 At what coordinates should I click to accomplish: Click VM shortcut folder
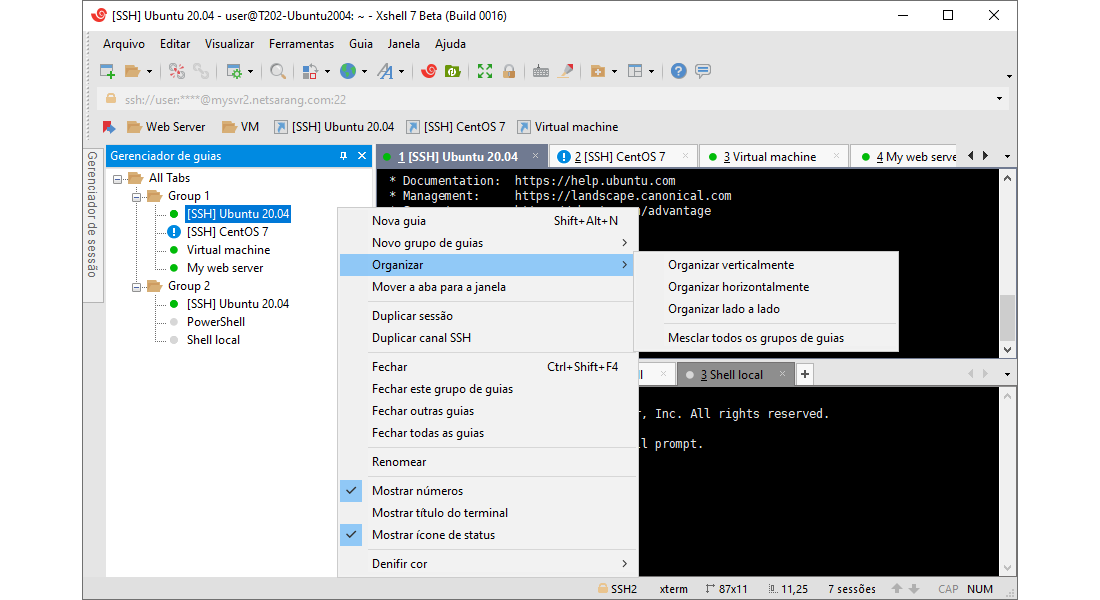pyautogui.click(x=241, y=127)
